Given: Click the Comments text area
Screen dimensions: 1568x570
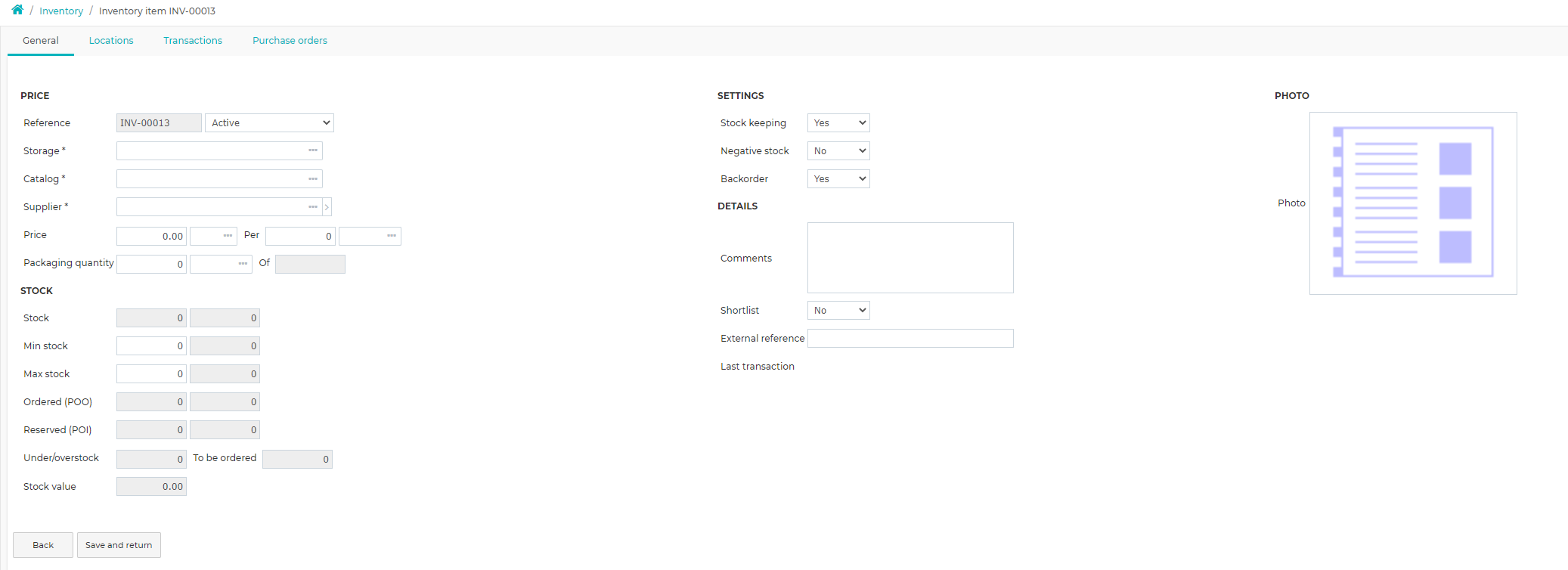Looking at the screenshot, I should pyautogui.click(x=910, y=258).
